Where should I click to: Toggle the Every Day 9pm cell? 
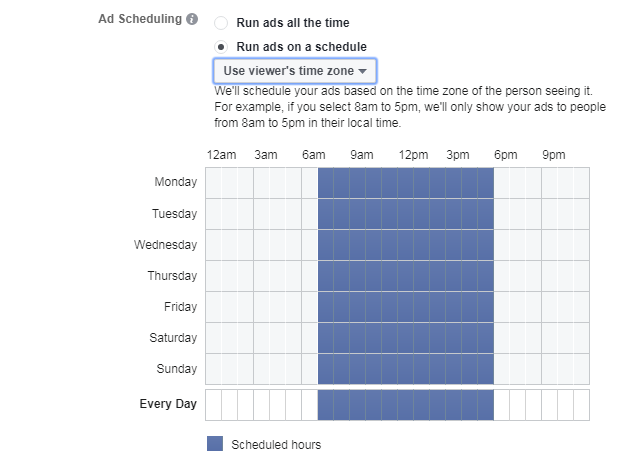click(x=549, y=404)
